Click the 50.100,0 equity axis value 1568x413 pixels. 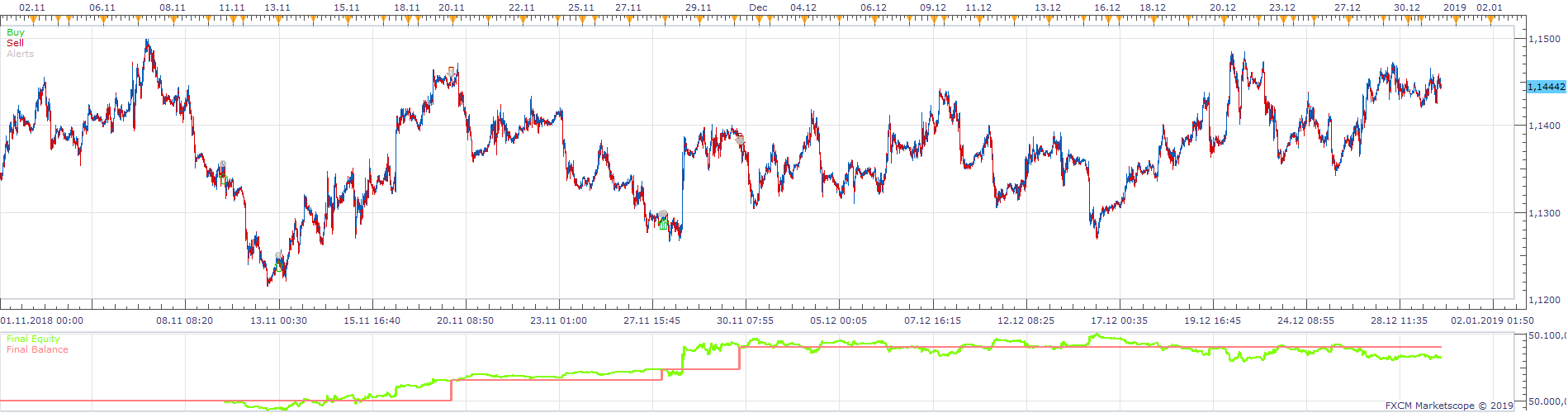click(x=1547, y=335)
